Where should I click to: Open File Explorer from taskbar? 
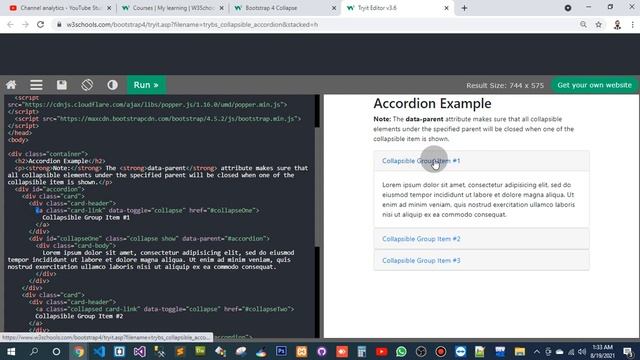pyautogui.click(x=520, y=351)
